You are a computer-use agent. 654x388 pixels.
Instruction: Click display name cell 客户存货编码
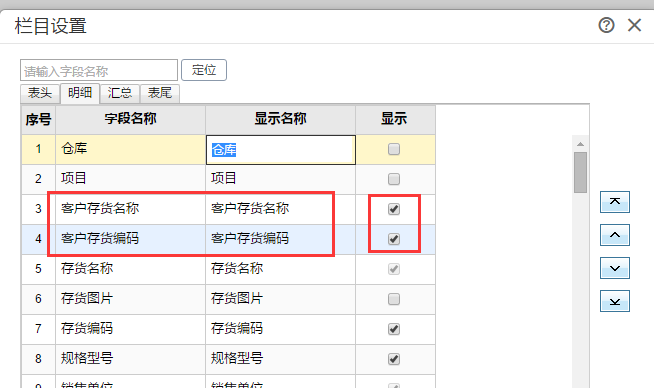[x=281, y=239]
